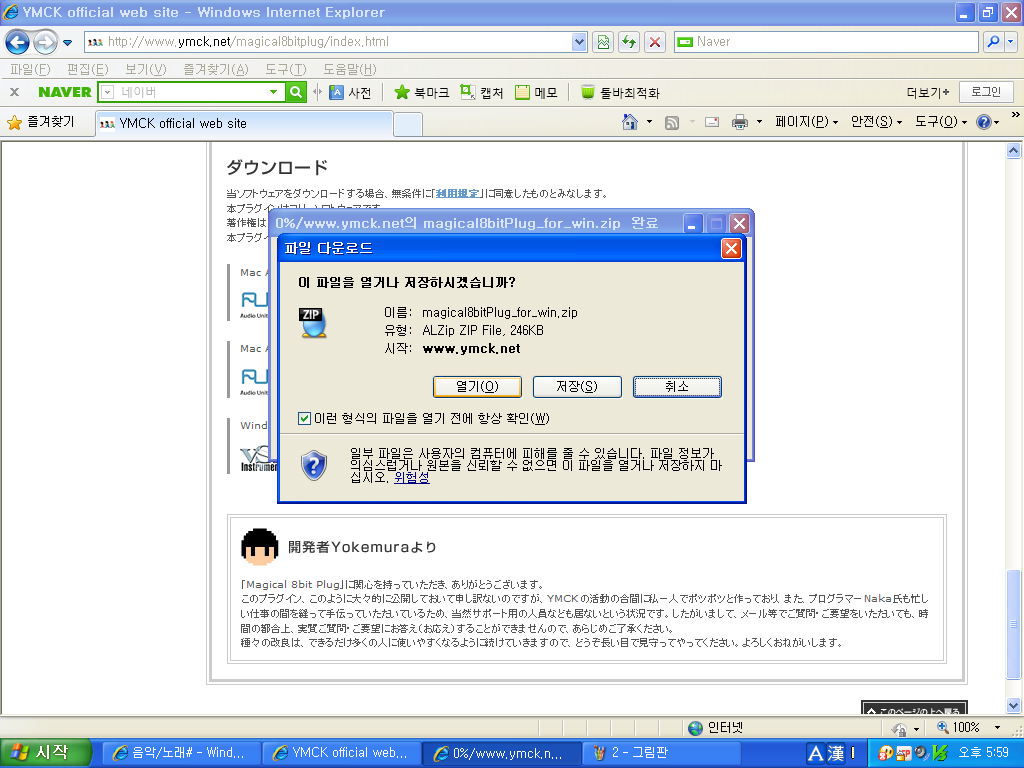This screenshot has width=1024, height=768.
Task: Open the 도구(O) command bar menu
Action: tap(940, 122)
